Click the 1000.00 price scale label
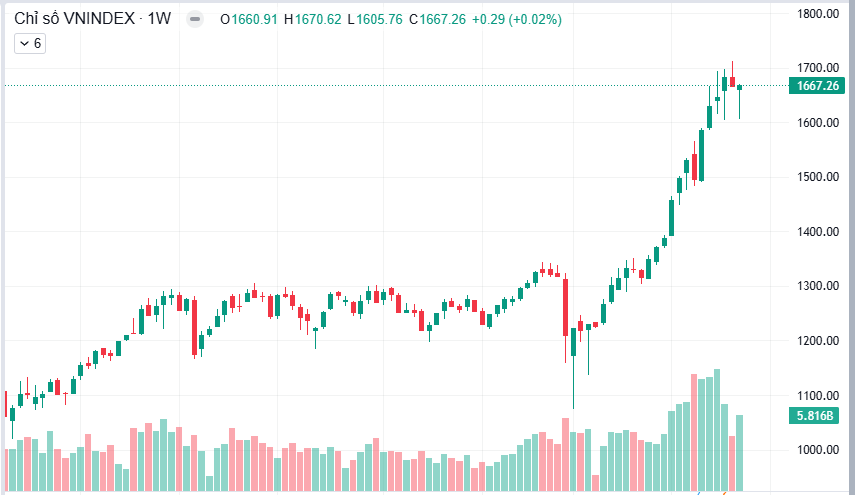 click(x=818, y=450)
